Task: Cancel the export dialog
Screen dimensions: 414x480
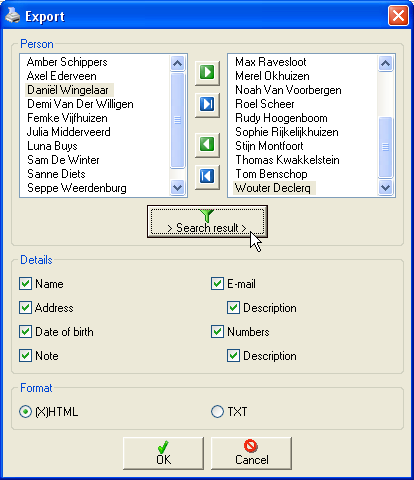Action: point(251,453)
